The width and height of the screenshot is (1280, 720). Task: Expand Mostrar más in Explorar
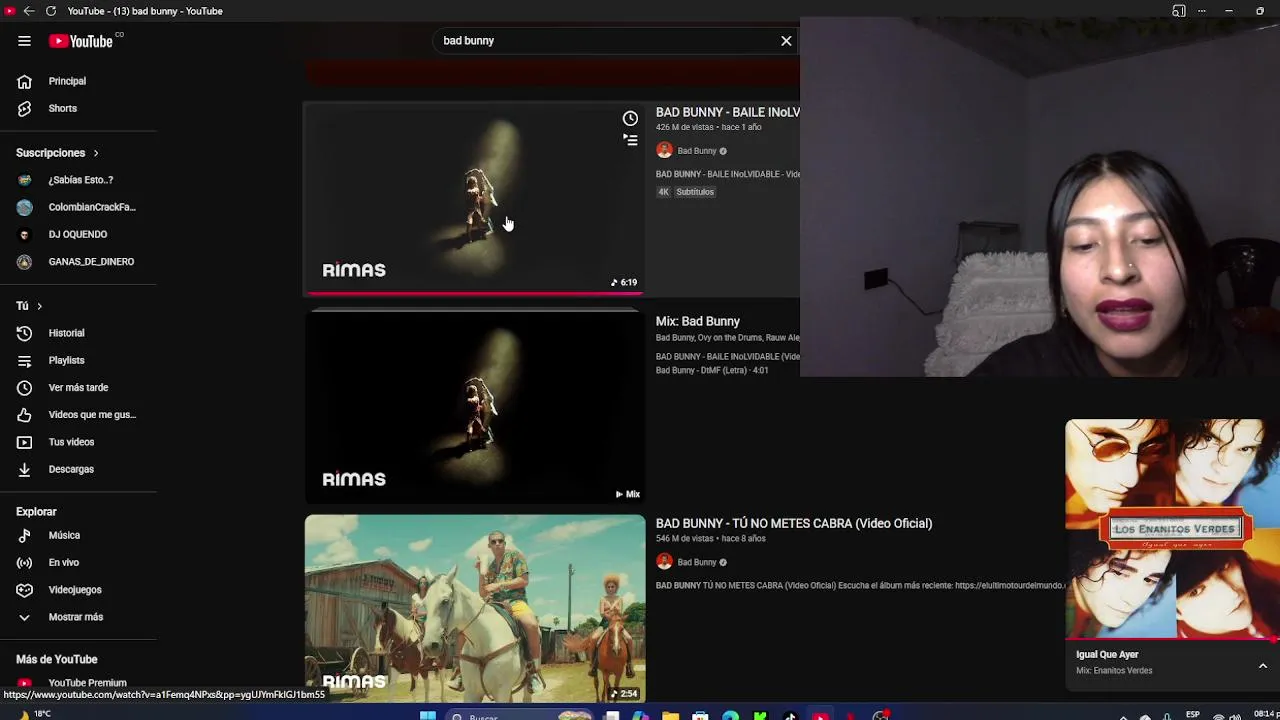pyautogui.click(x=78, y=617)
